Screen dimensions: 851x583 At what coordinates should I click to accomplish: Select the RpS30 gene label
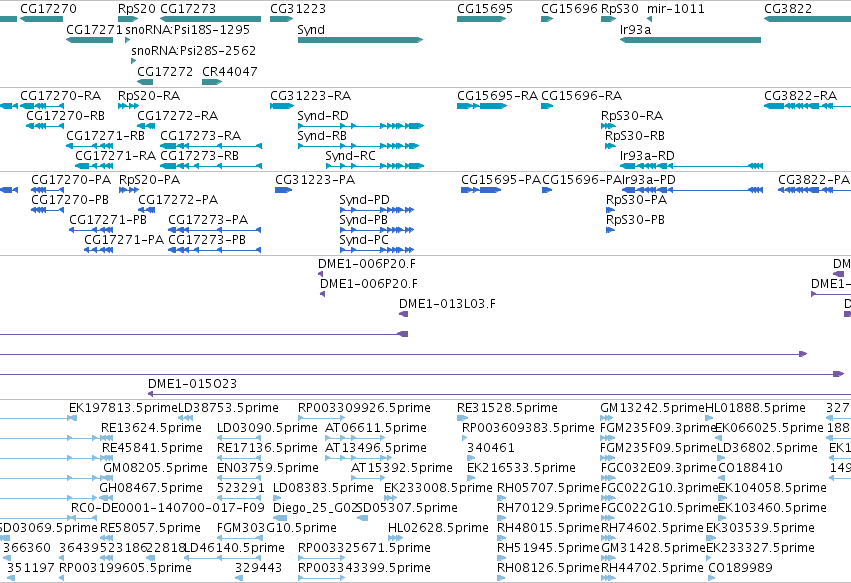pyautogui.click(x=620, y=9)
